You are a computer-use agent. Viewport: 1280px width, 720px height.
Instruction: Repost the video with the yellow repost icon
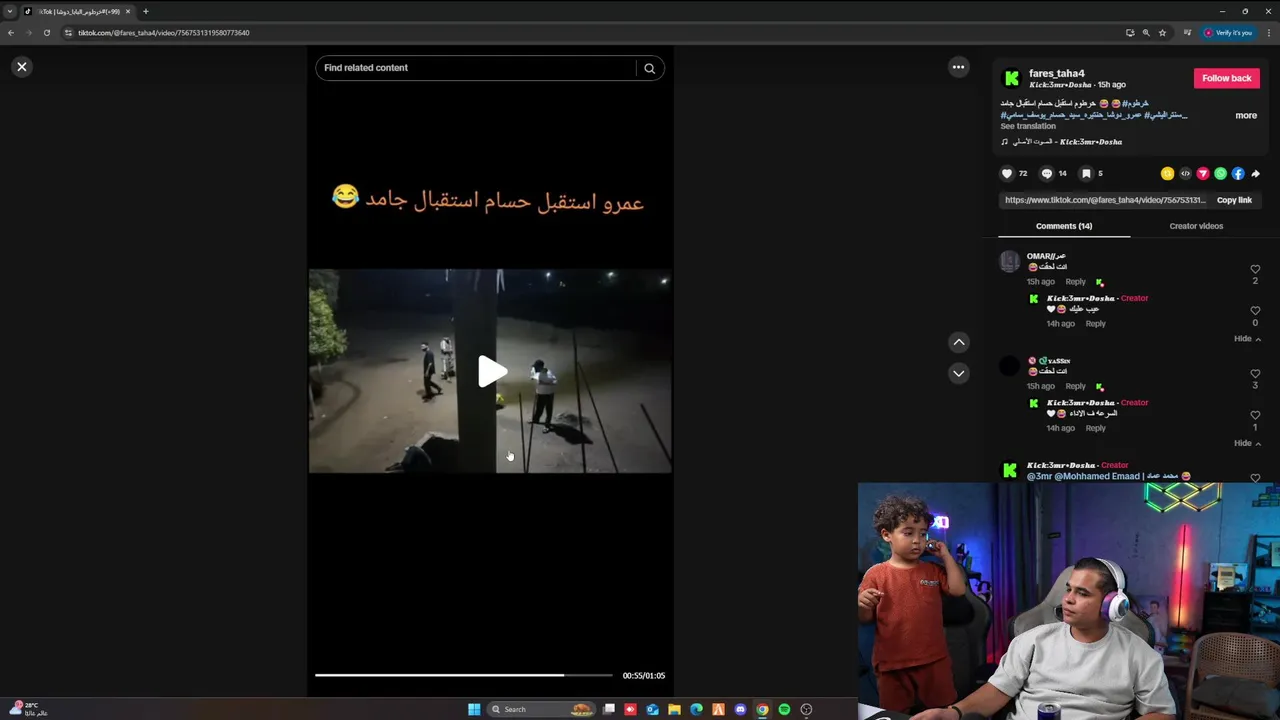pyautogui.click(x=1167, y=173)
